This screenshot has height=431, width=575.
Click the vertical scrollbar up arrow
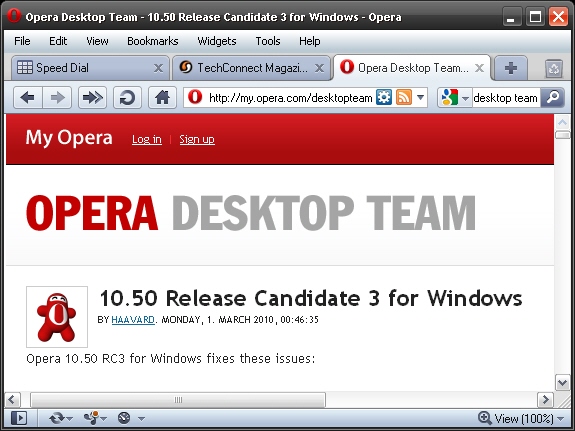(563, 122)
